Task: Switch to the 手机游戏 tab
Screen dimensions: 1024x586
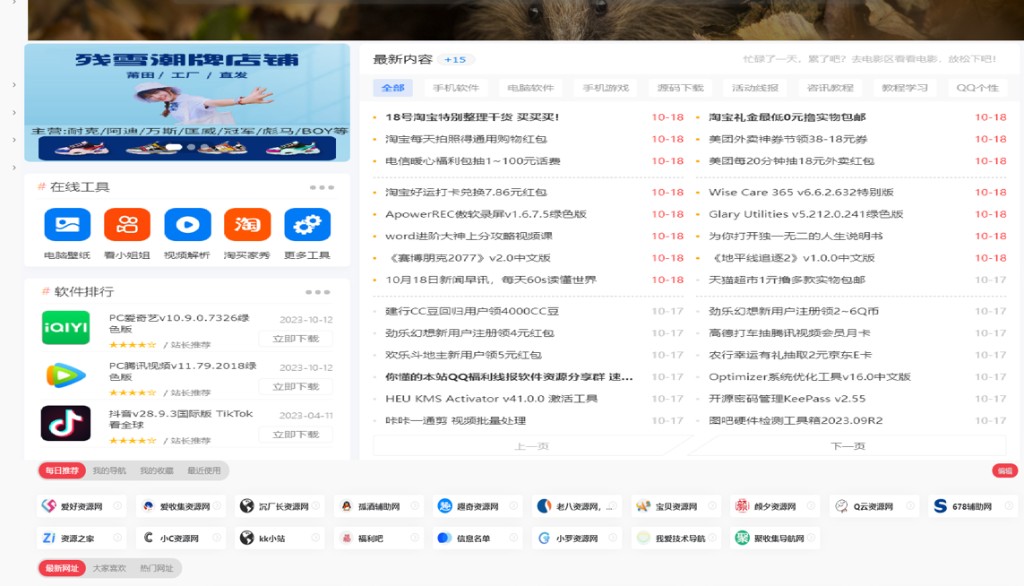Action: (605, 88)
